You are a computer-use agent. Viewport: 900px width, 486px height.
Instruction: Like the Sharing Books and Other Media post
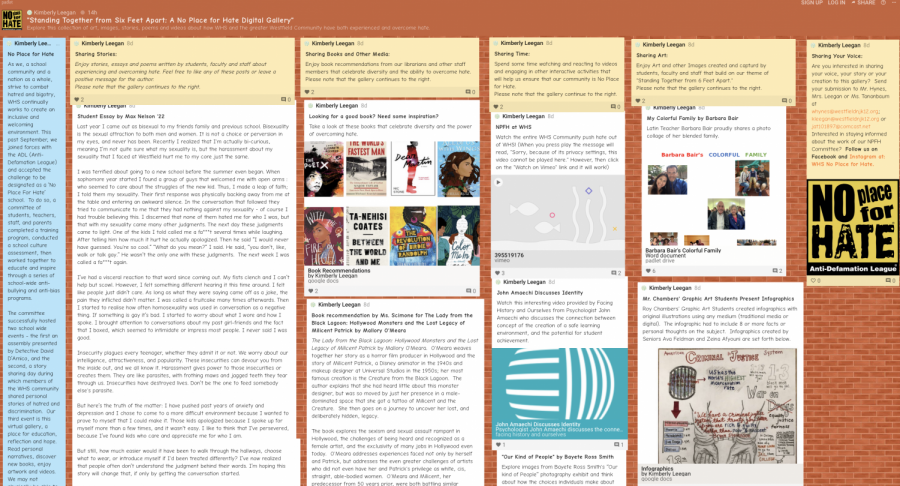point(309,92)
